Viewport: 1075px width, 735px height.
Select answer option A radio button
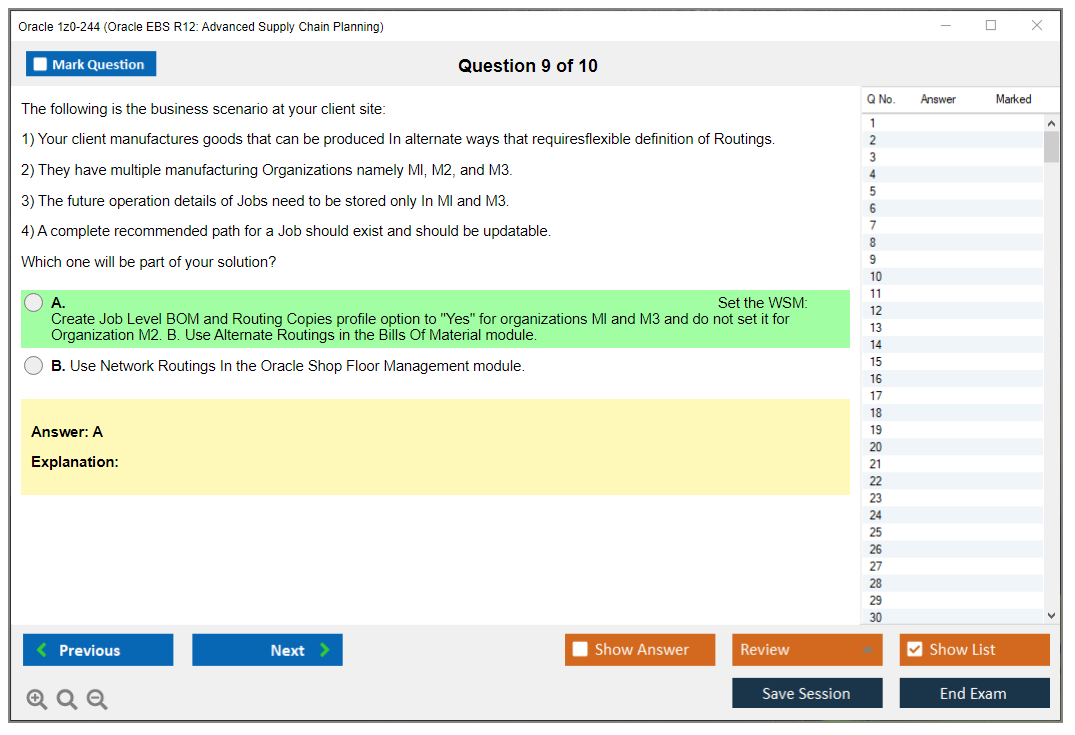coord(34,303)
